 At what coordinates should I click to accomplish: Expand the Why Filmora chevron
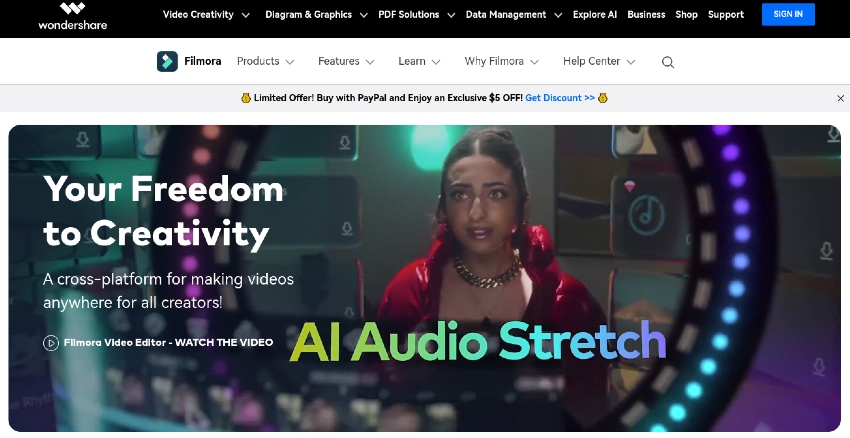click(534, 62)
